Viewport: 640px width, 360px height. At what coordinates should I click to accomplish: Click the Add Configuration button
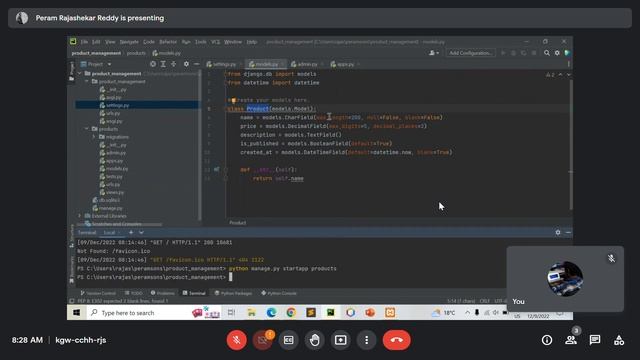pos(470,53)
